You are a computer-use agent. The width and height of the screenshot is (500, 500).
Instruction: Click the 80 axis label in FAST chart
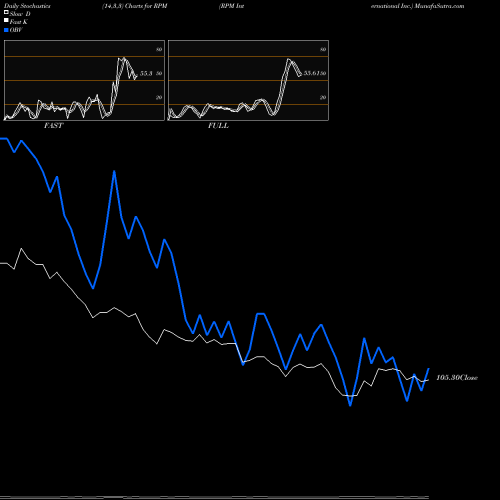click(159, 49)
